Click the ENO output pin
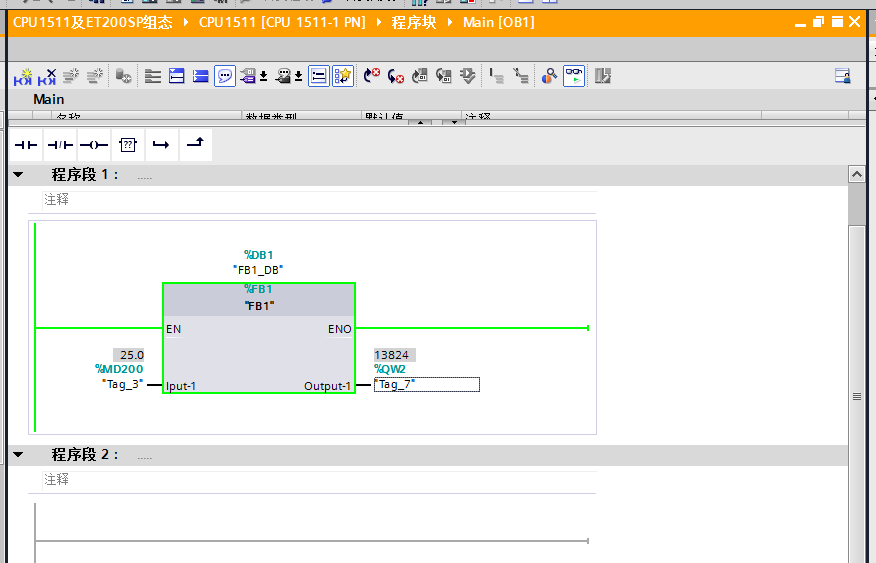 click(340, 329)
